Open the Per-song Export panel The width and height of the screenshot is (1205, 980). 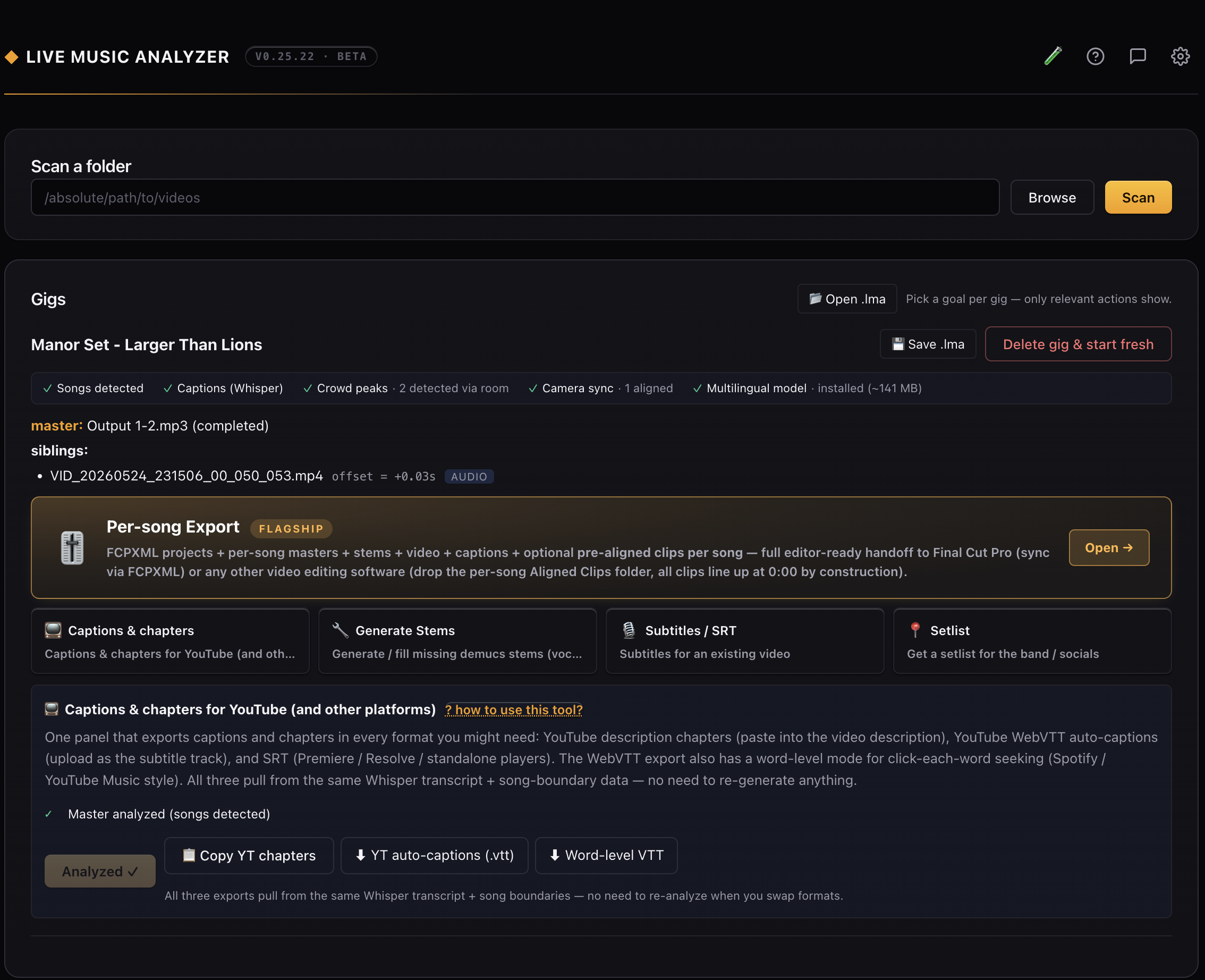1108,547
